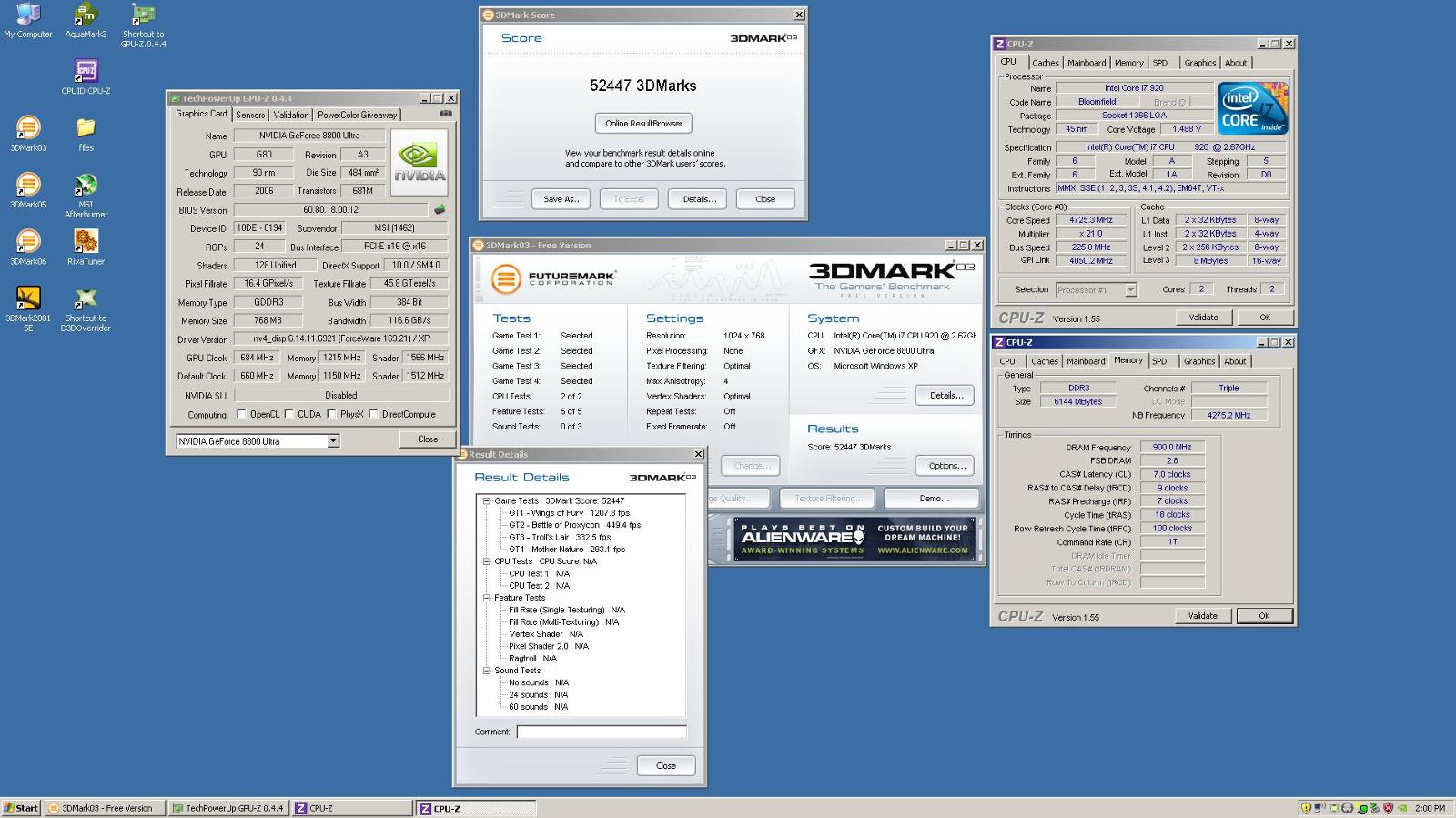
Task: Open Shortcut to GPU-Z.0.4.4 icon
Action: 143,25
